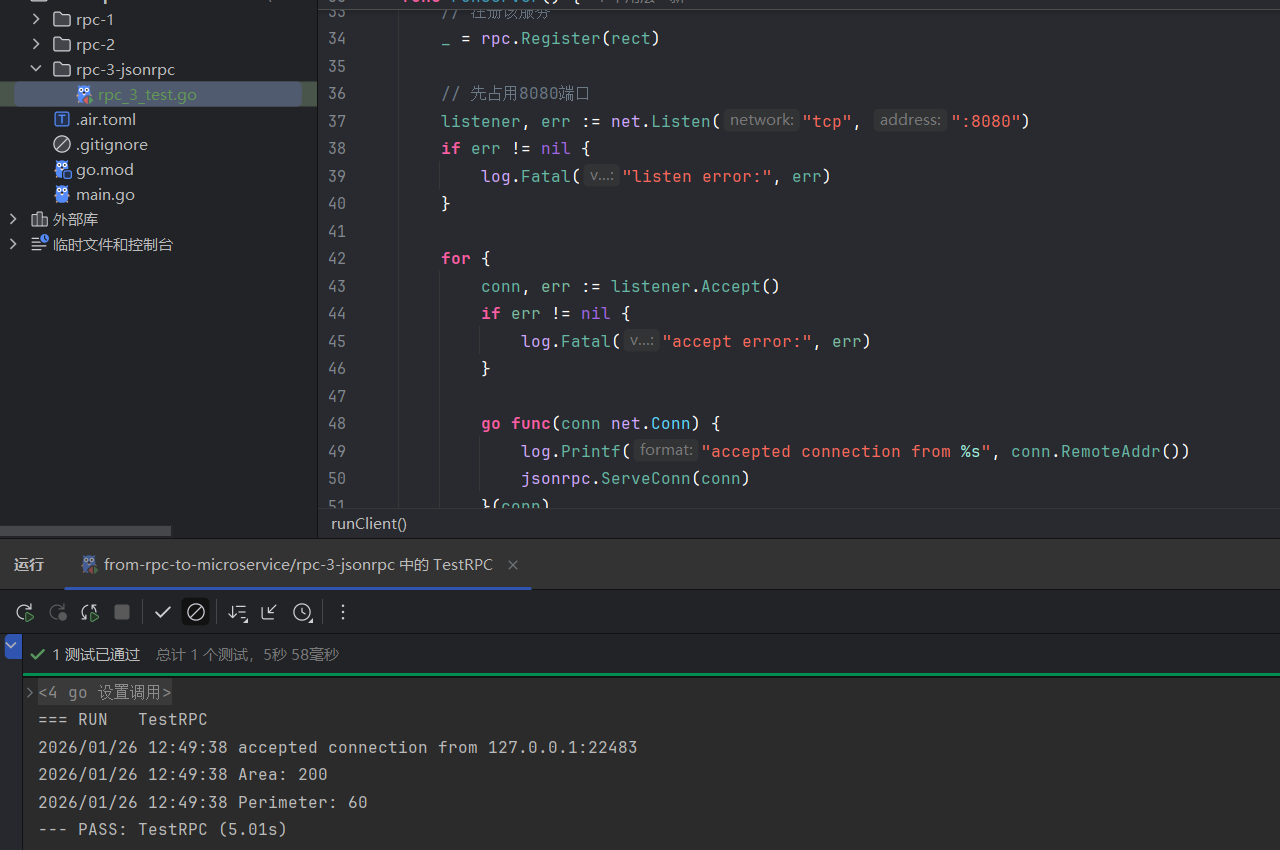Toggle Show Ignored tests filter

196,612
